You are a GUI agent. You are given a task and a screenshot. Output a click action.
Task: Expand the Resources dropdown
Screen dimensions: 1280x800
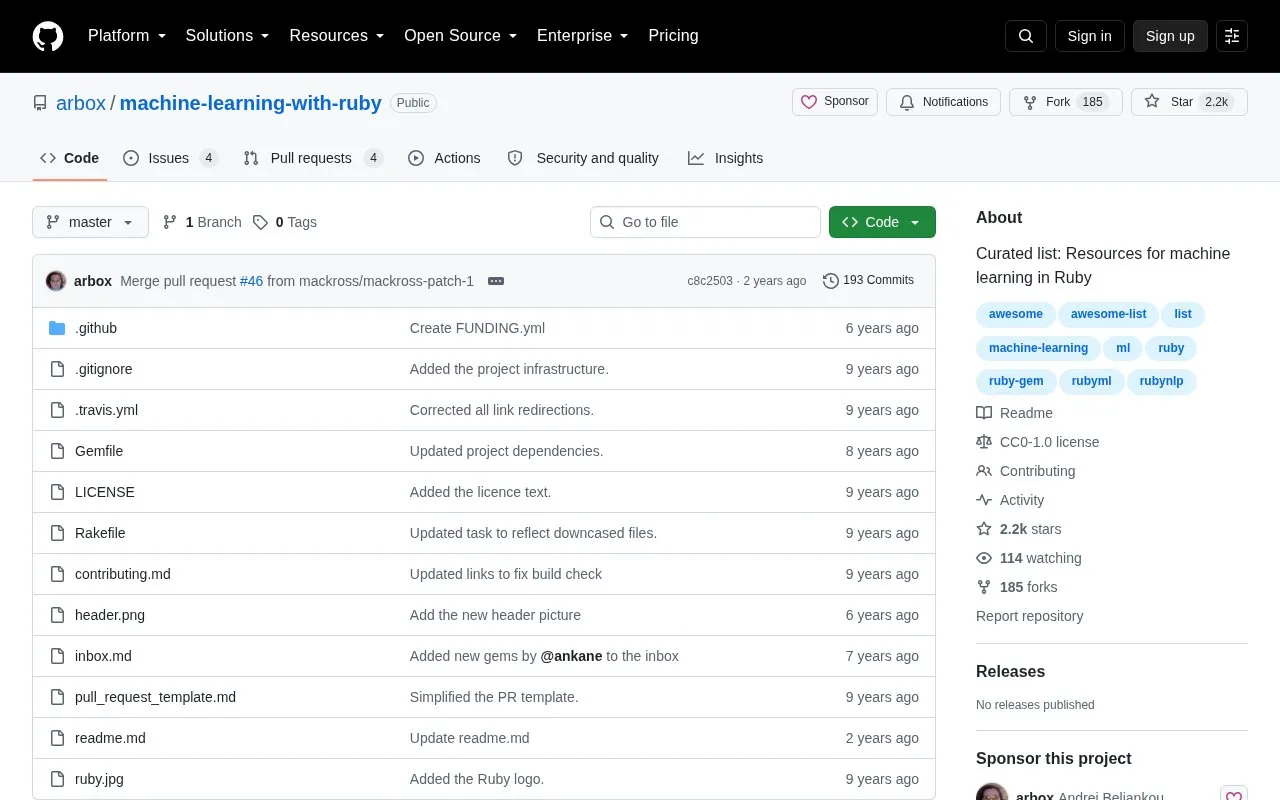(x=337, y=36)
